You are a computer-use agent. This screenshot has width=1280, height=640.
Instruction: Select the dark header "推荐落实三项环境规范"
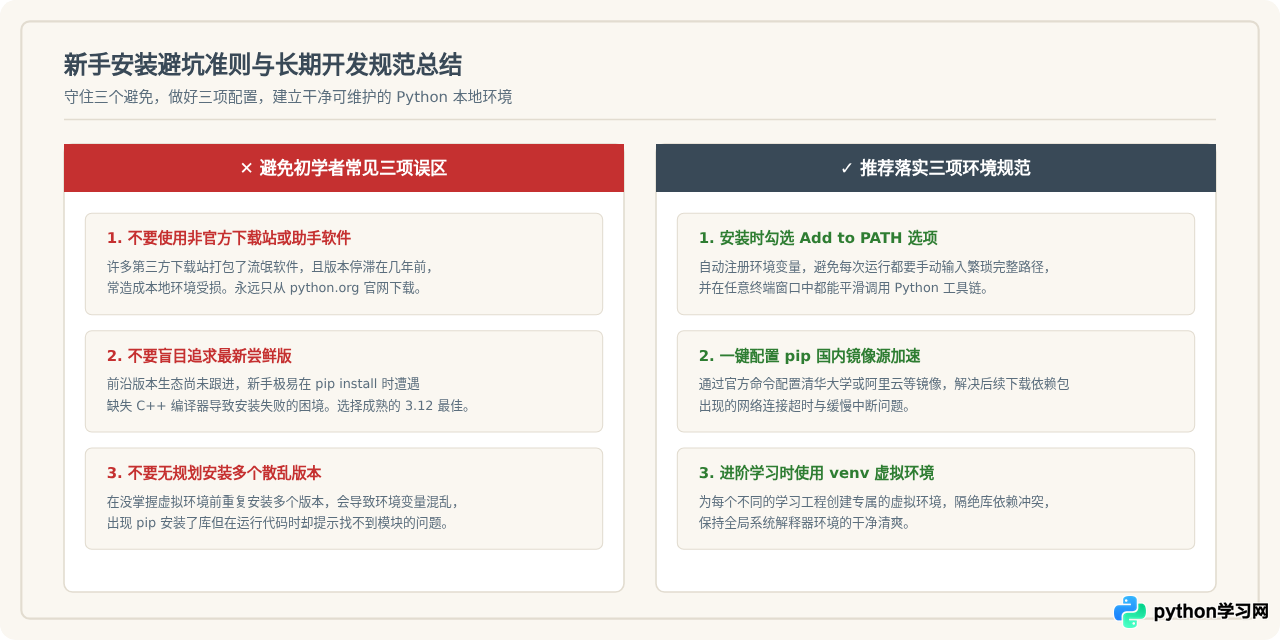[936, 168]
